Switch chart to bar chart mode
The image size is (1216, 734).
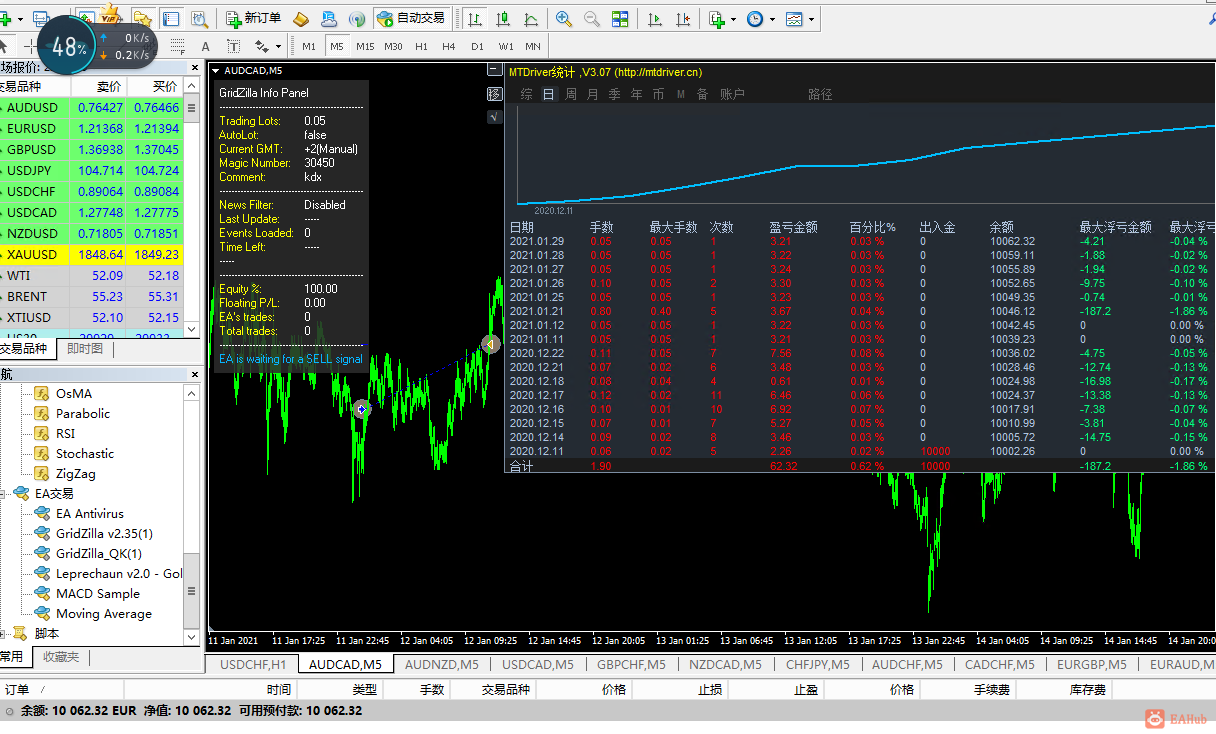coord(474,19)
